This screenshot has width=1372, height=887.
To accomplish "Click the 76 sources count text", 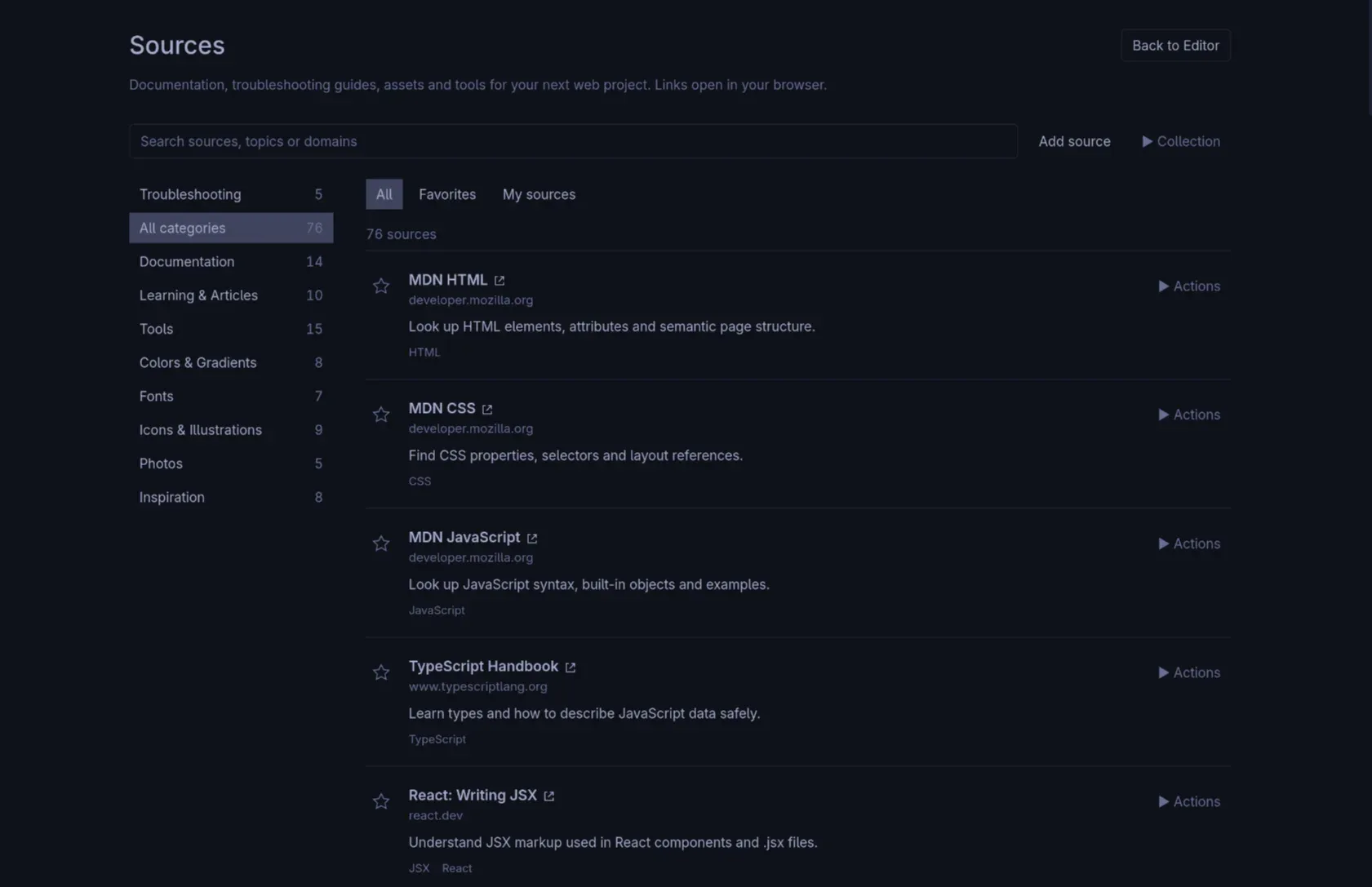I will [x=401, y=234].
